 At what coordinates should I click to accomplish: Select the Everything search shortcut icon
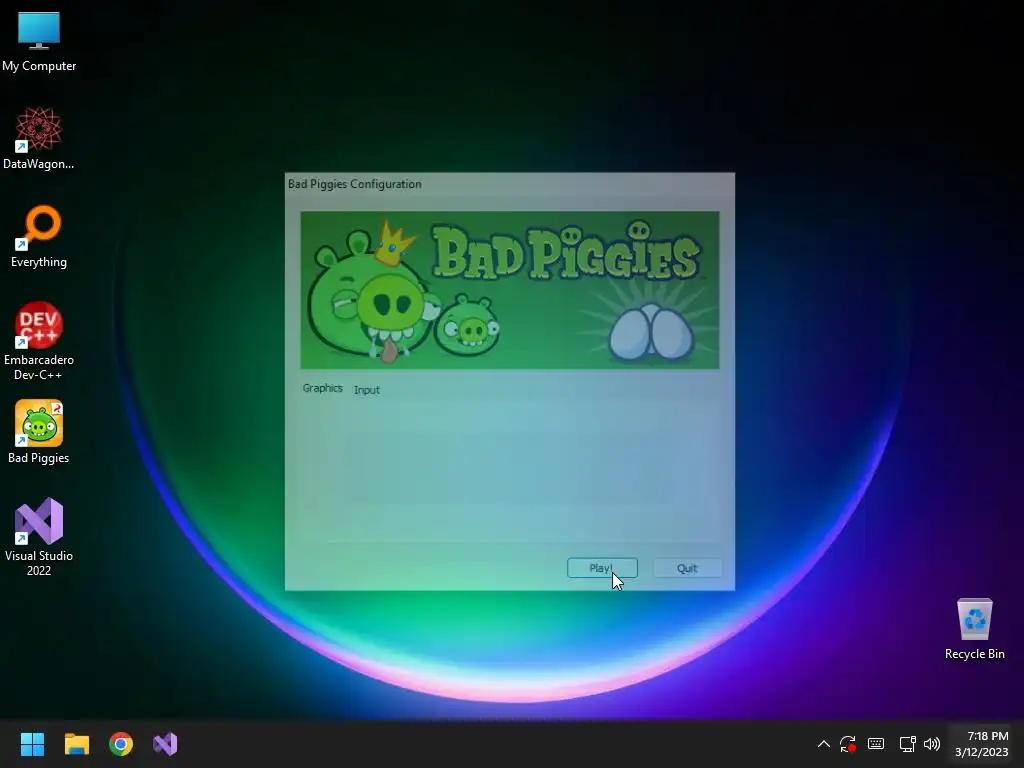pyautogui.click(x=39, y=236)
